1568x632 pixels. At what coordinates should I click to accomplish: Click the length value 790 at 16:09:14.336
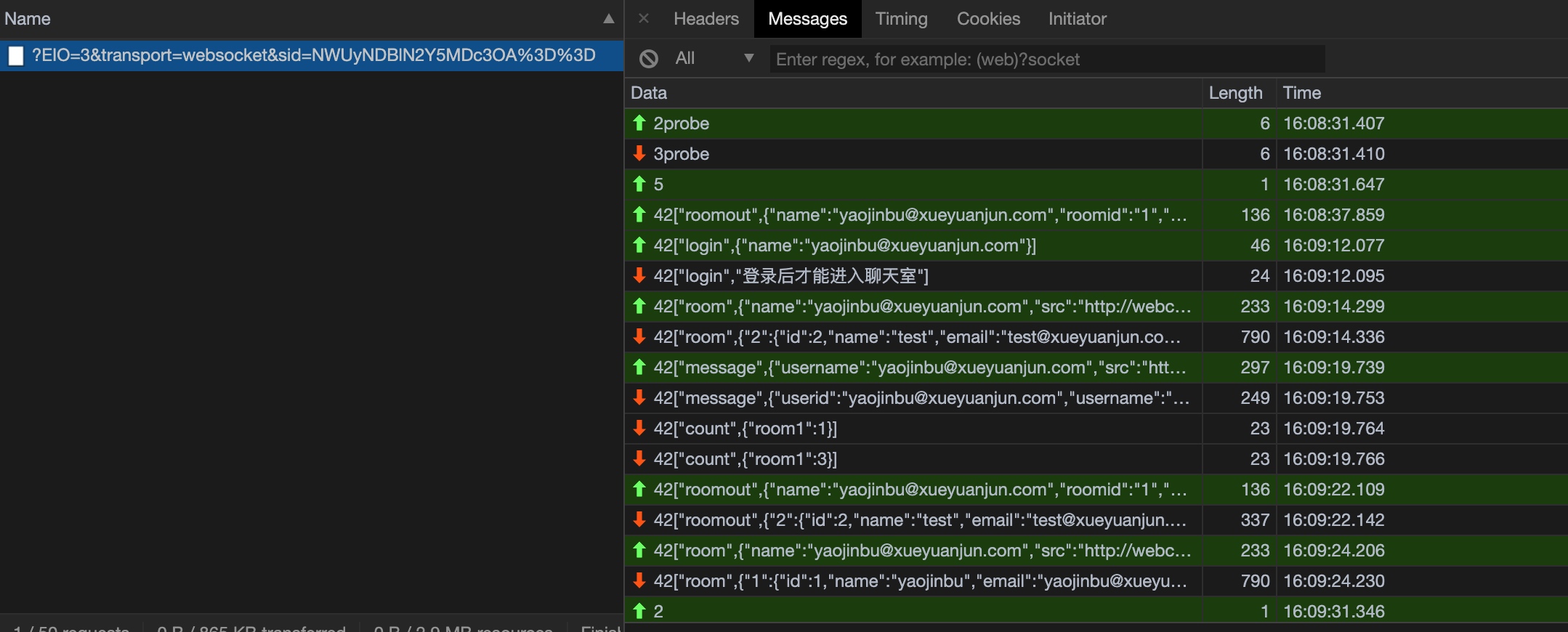(x=1255, y=337)
